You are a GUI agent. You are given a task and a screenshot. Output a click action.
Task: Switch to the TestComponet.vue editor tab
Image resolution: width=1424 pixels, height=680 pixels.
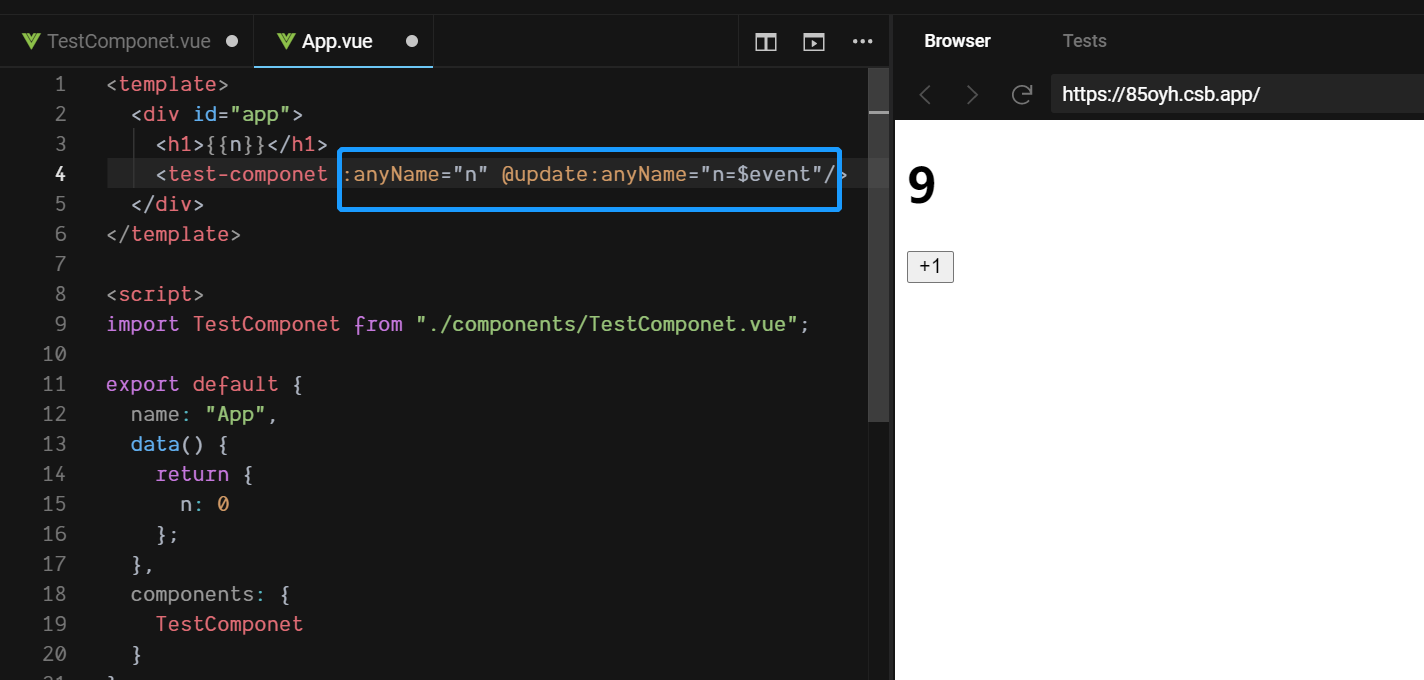[128, 42]
